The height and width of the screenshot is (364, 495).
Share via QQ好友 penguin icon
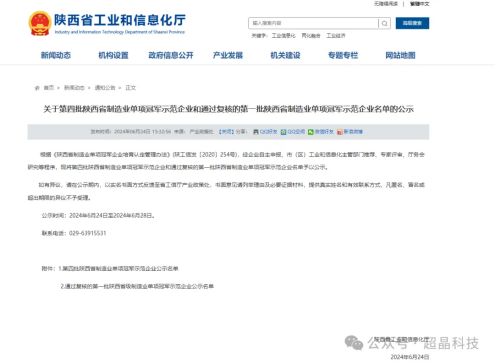pyautogui.click(x=256, y=132)
